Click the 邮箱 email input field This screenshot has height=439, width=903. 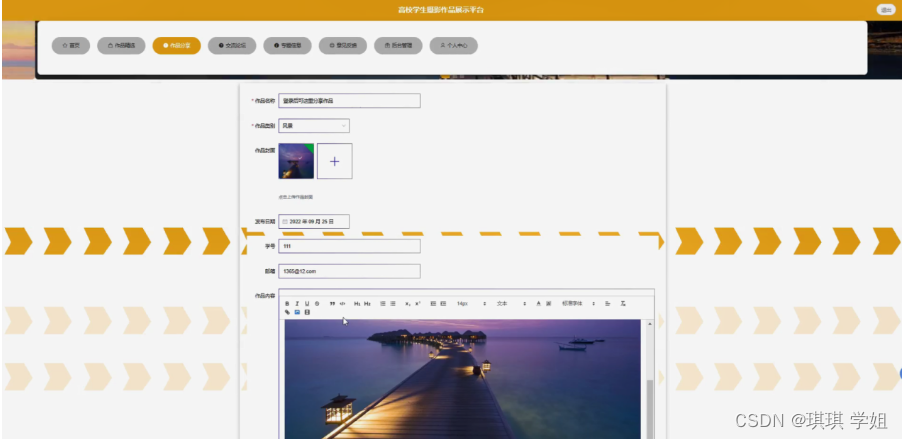pos(349,271)
